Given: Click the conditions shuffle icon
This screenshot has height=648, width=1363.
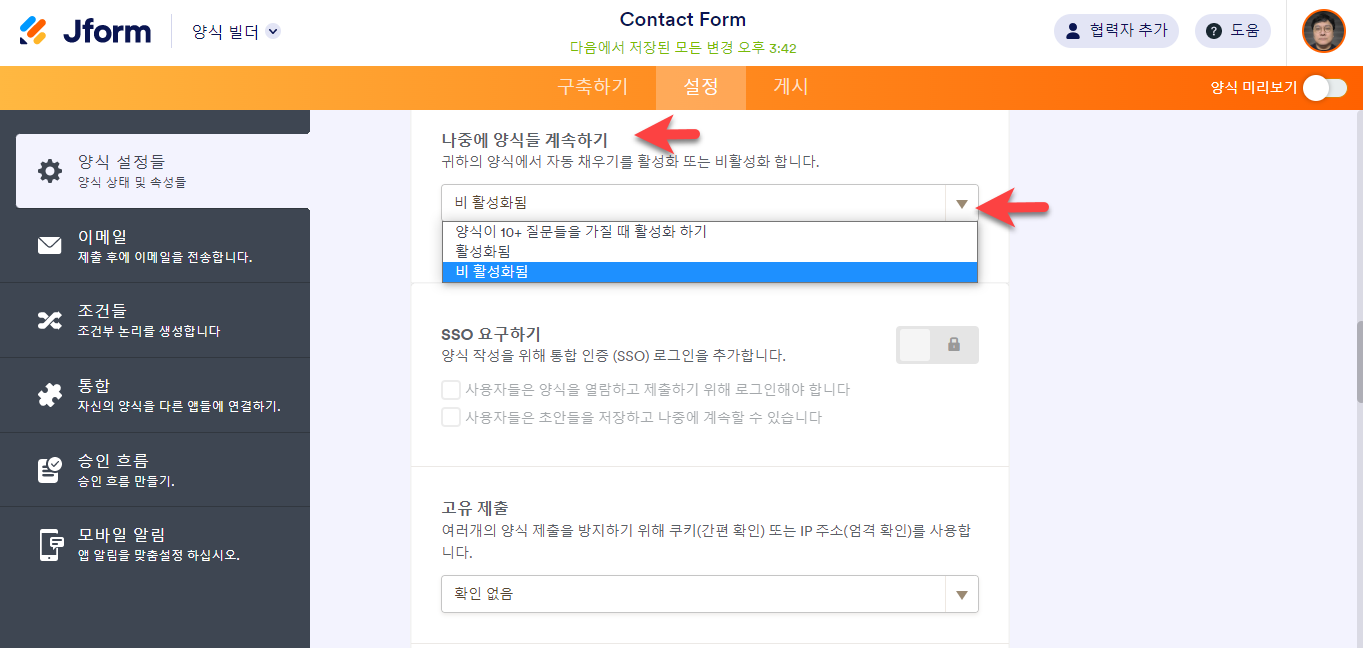Looking at the screenshot, I should pyautogui.click(x=49, y=320).
